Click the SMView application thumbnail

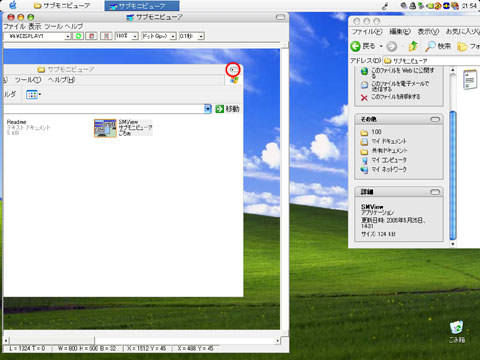(x=105, y=128)
